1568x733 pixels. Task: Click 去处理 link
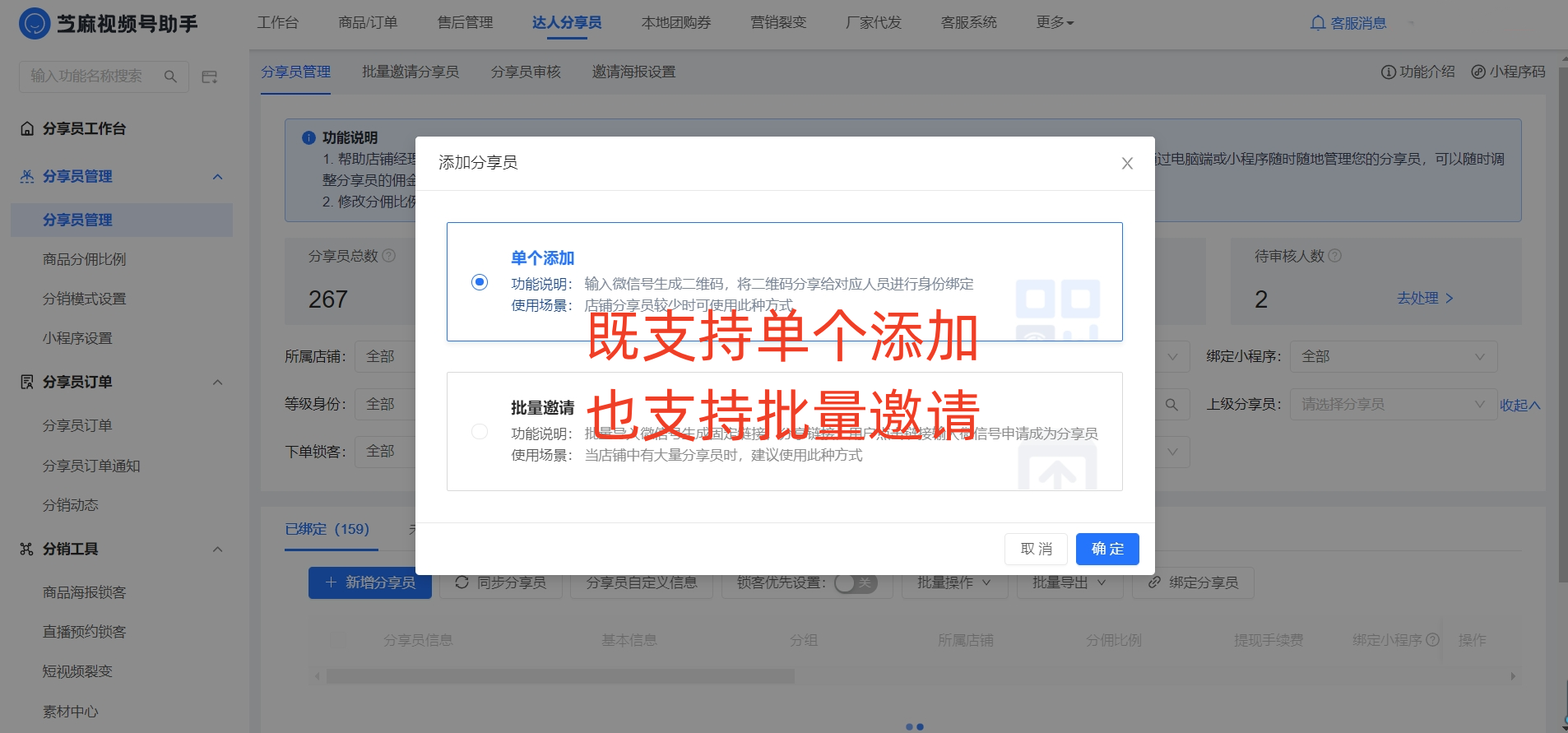tap(1425, 299)
